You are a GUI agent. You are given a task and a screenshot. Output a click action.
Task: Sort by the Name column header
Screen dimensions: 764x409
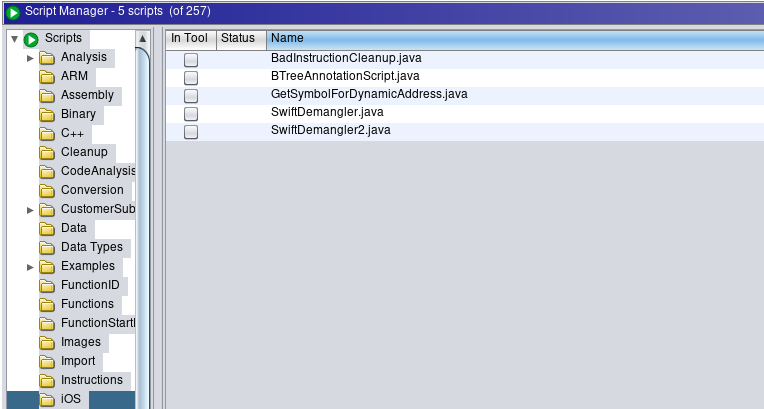(x=514, y=38)
